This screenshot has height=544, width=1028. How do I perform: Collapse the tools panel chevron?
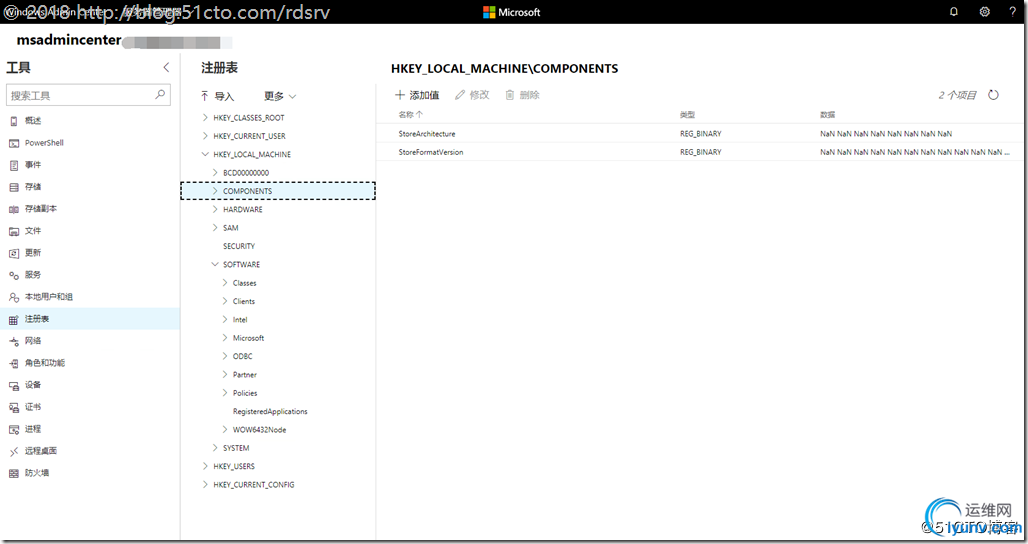click(166, 67)
